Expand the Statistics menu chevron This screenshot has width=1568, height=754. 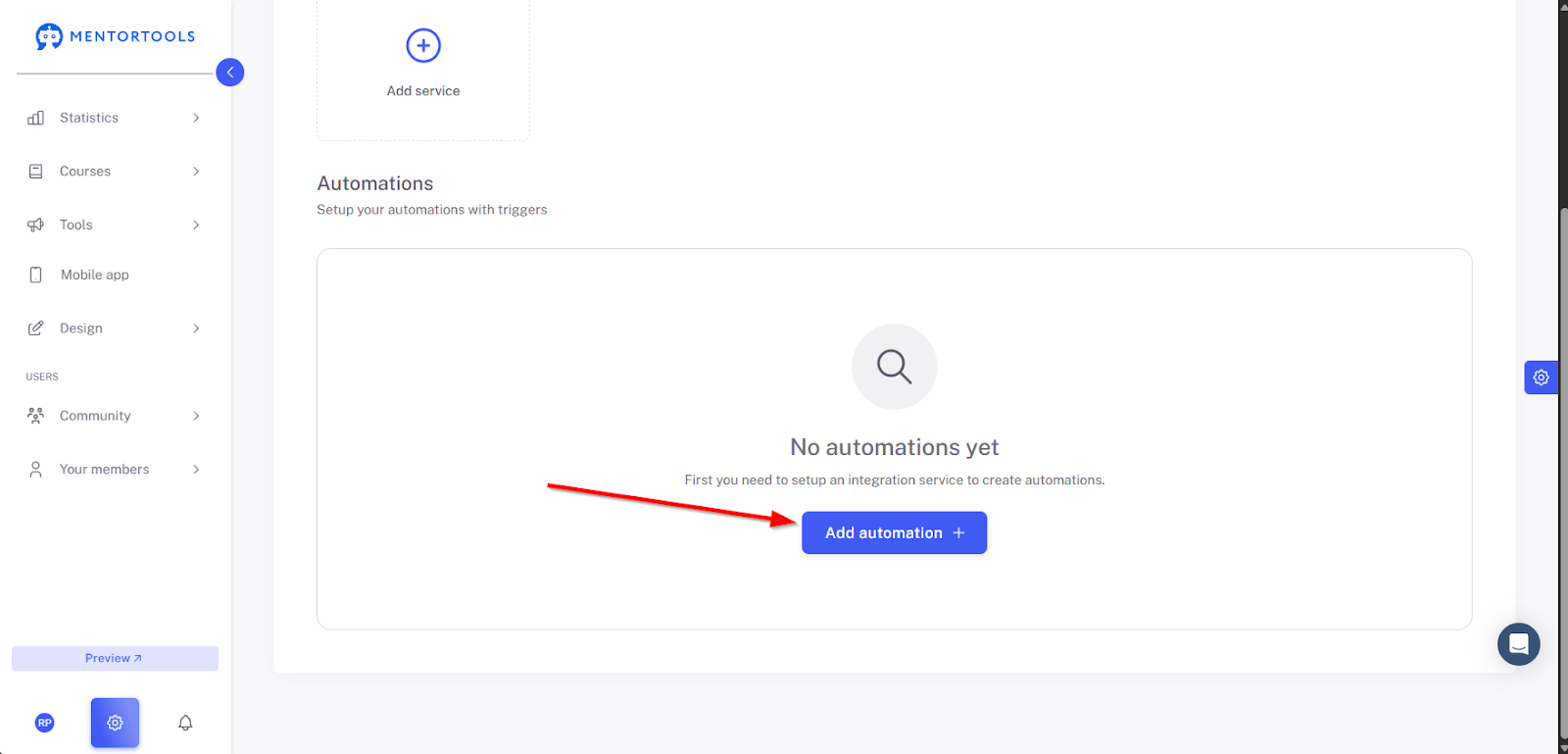(x=196, y=118)
